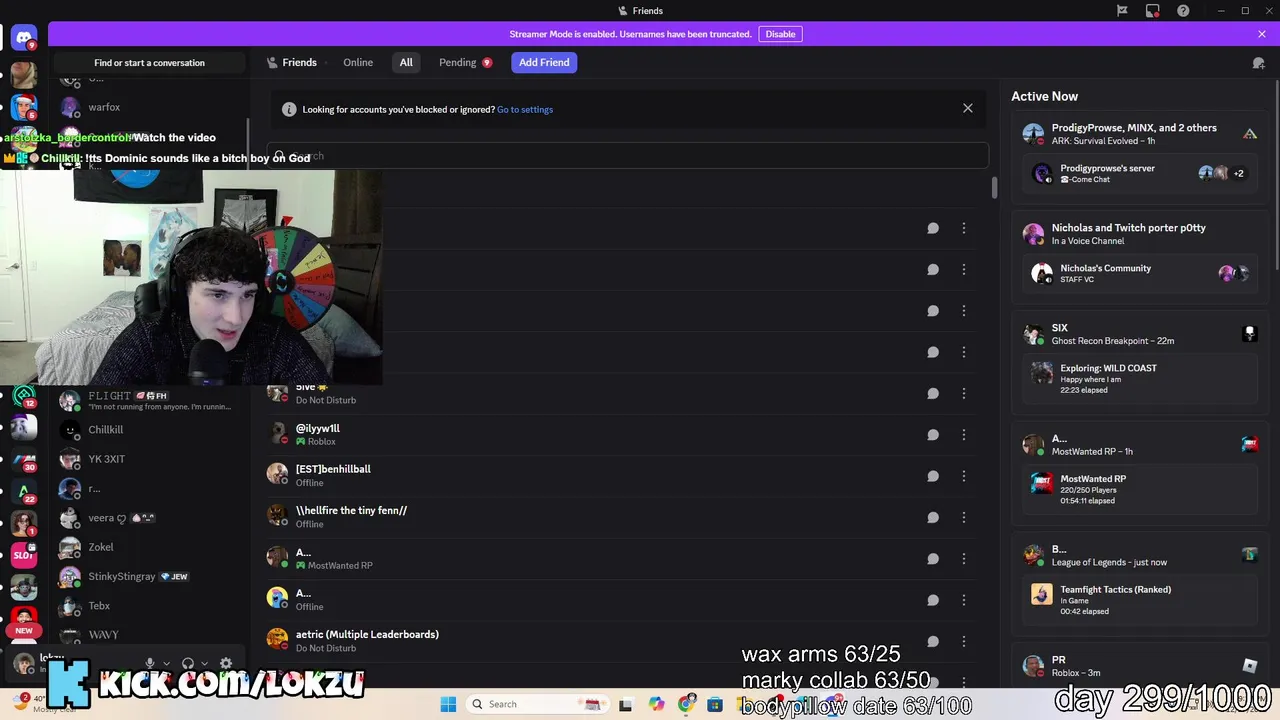Open the server icon with NEW badge

coord(24,620)
